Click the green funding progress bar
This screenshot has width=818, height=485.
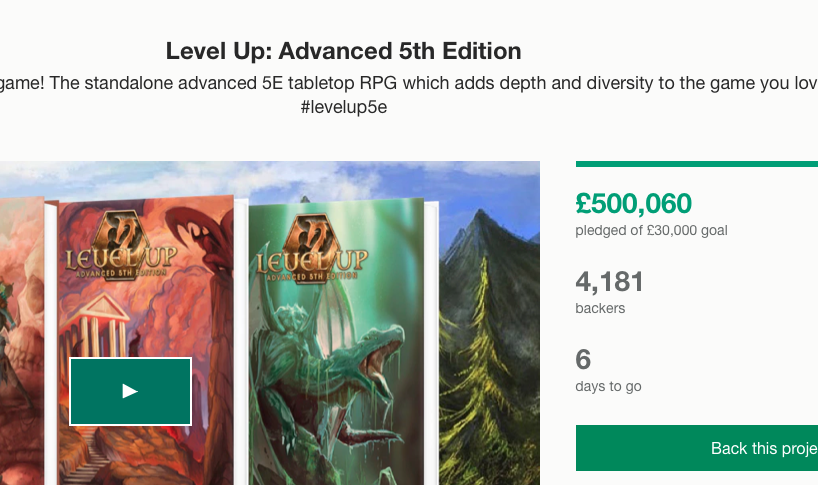[x=697, y=164]
